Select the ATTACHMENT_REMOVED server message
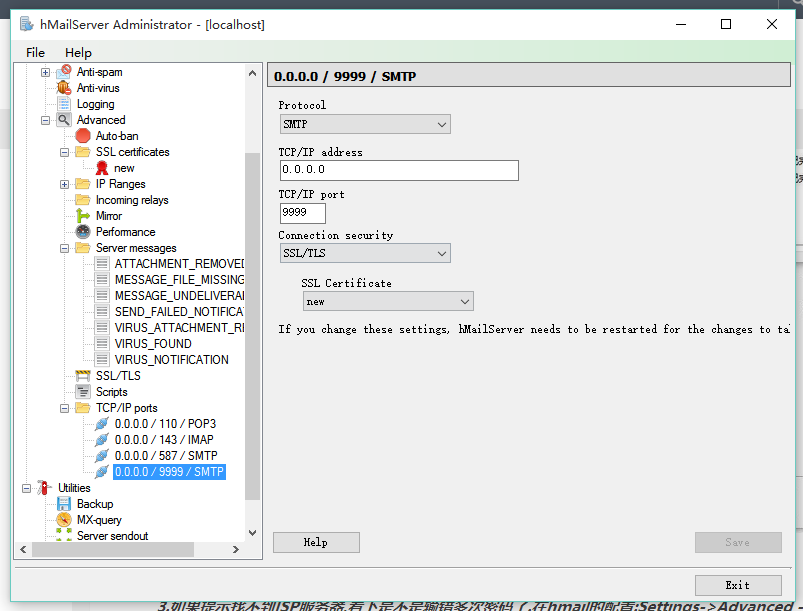This screenshot has width=803, height=611. (179, 264)
